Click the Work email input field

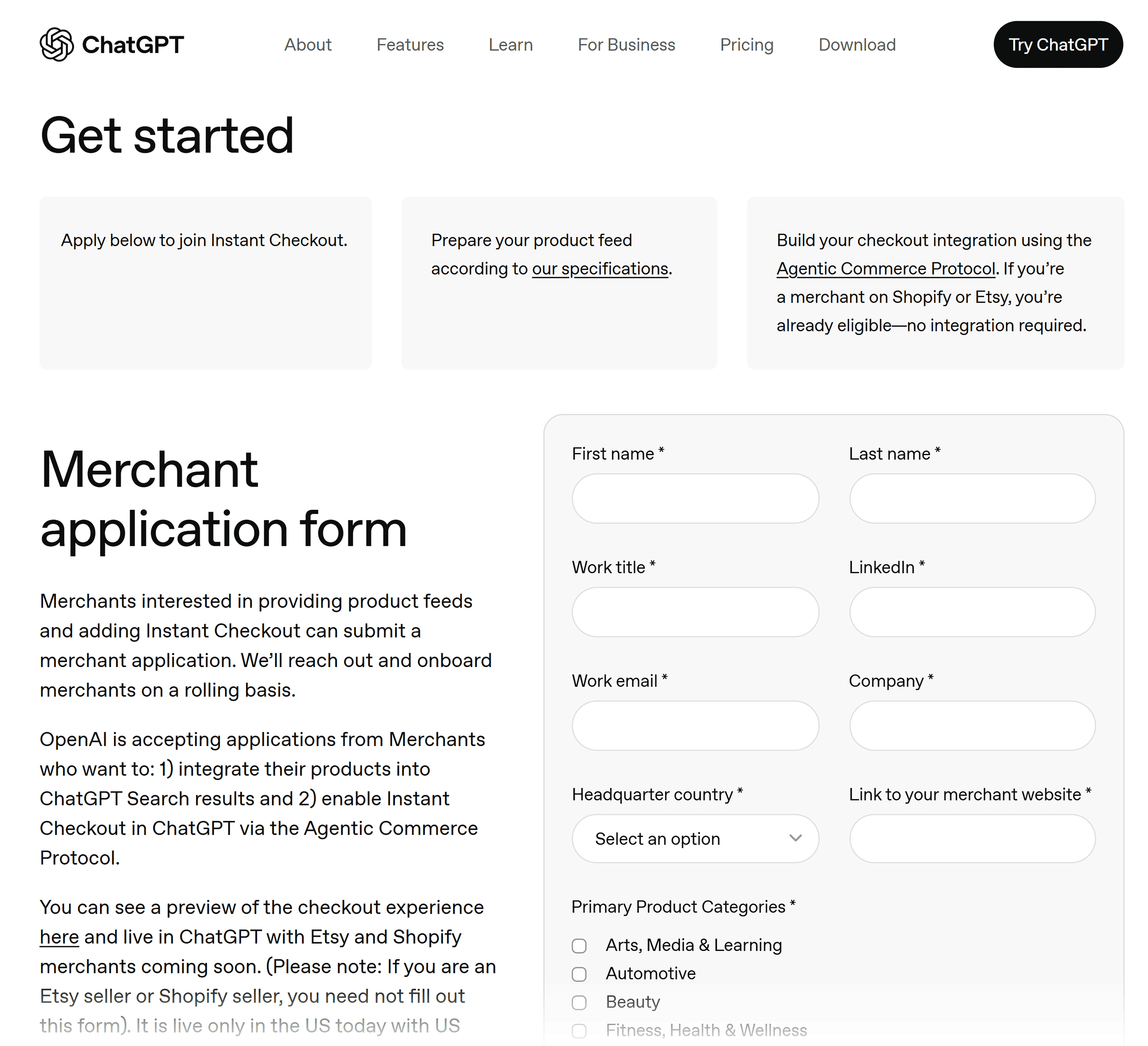(695, 725)
